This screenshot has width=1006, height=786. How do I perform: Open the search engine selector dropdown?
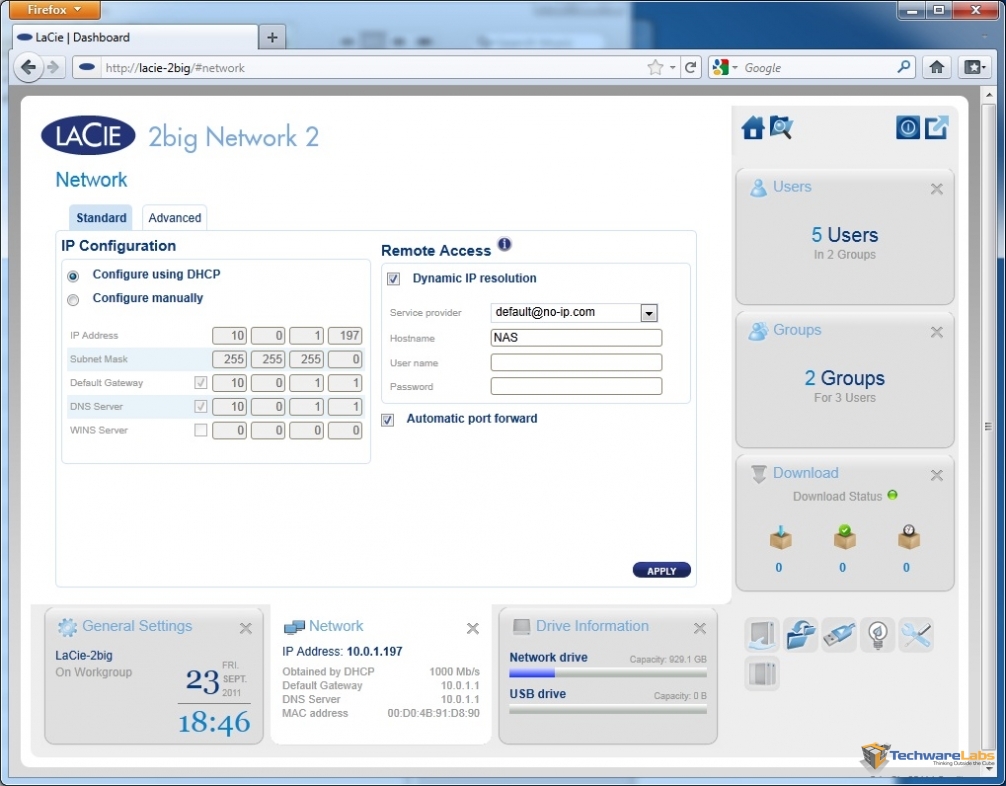click(x=735, y=67)
